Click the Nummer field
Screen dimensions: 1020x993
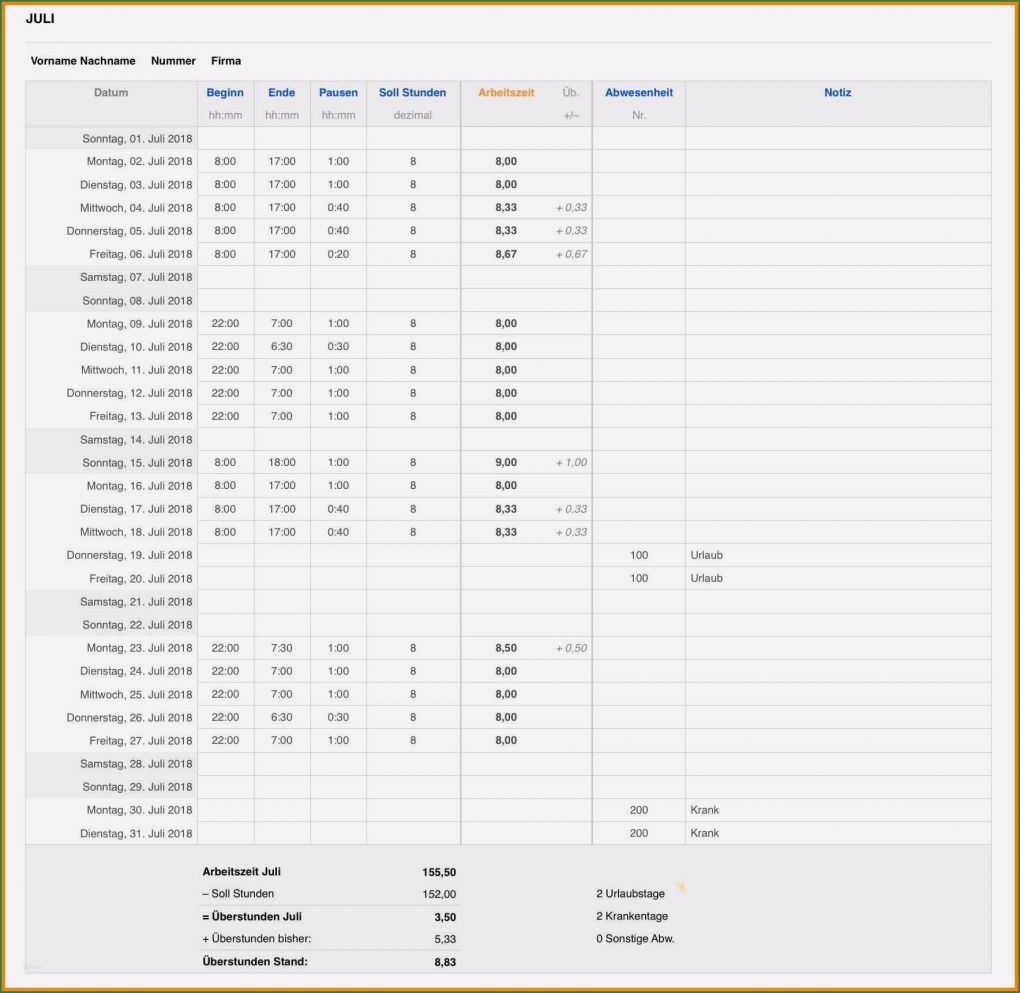[x=173, y=60]
